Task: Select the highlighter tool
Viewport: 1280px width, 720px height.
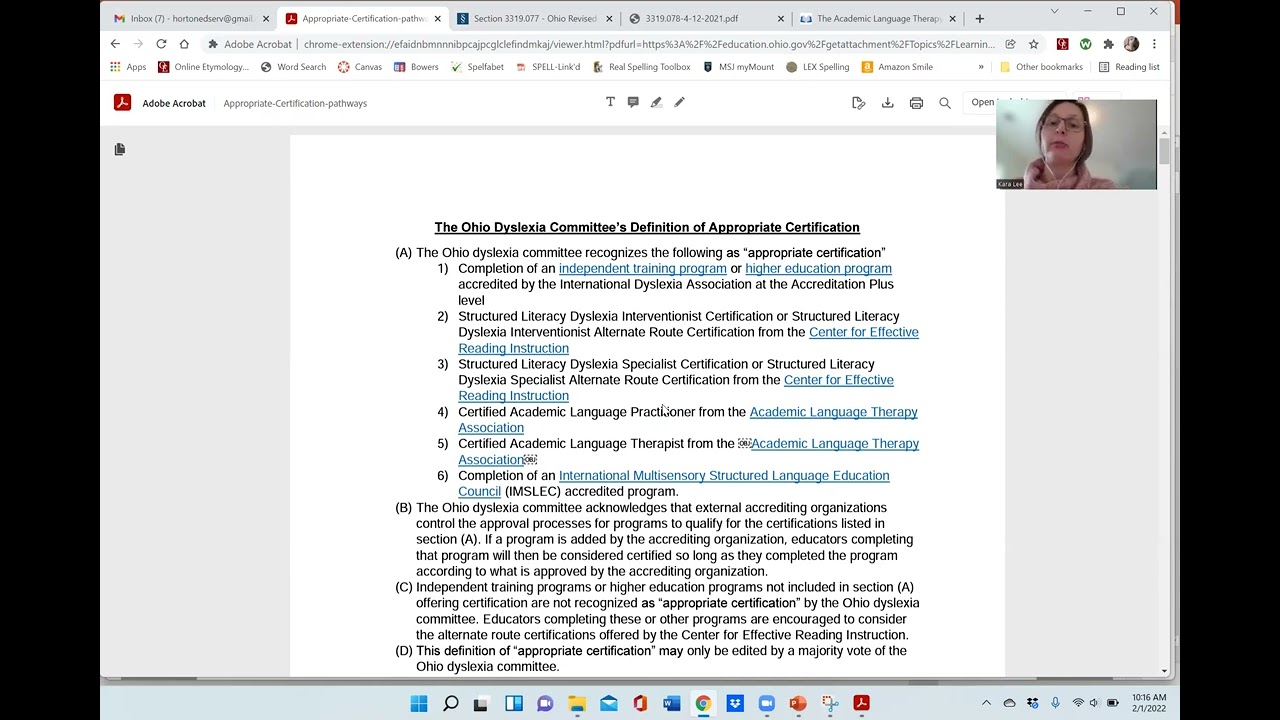Action: pos(656,102)
